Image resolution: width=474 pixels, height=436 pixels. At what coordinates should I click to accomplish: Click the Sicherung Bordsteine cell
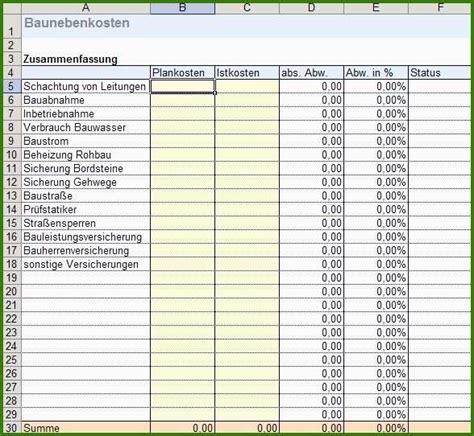click(x=86, y=168)
